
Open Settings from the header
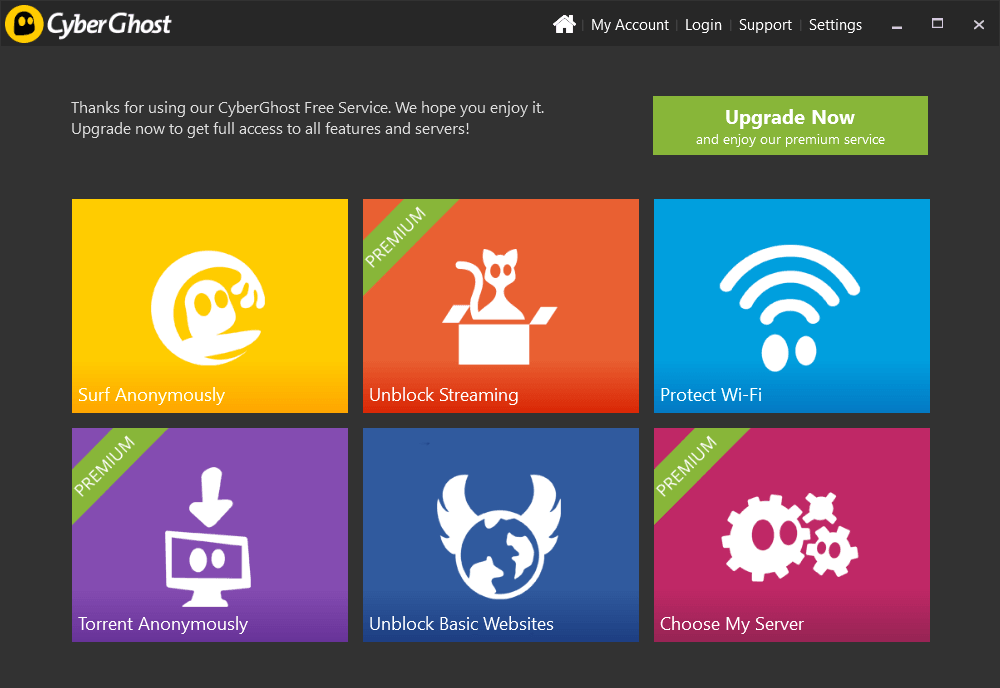point(835,25)
